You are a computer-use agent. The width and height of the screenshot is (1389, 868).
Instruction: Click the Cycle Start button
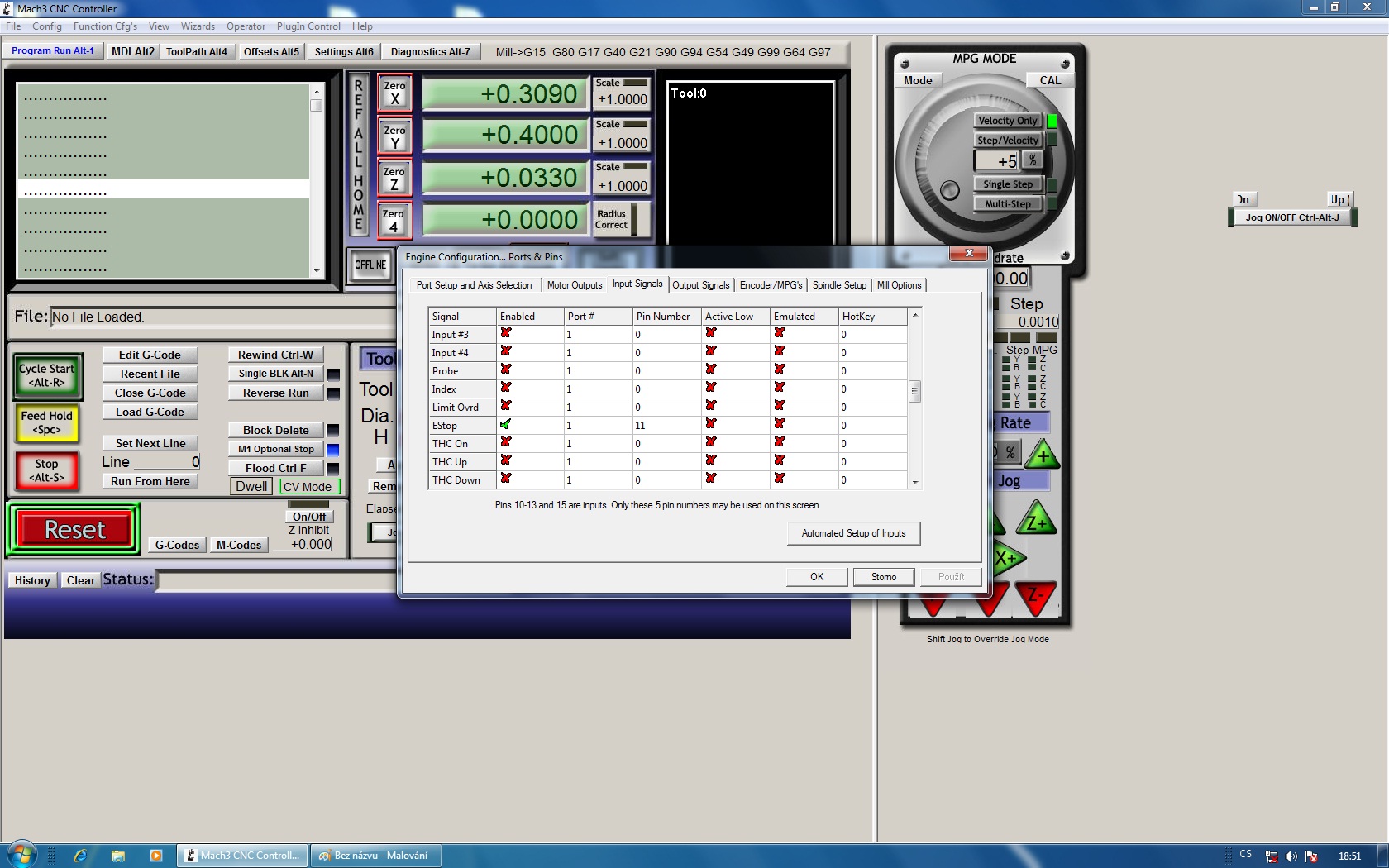click(x=46, y=375)
